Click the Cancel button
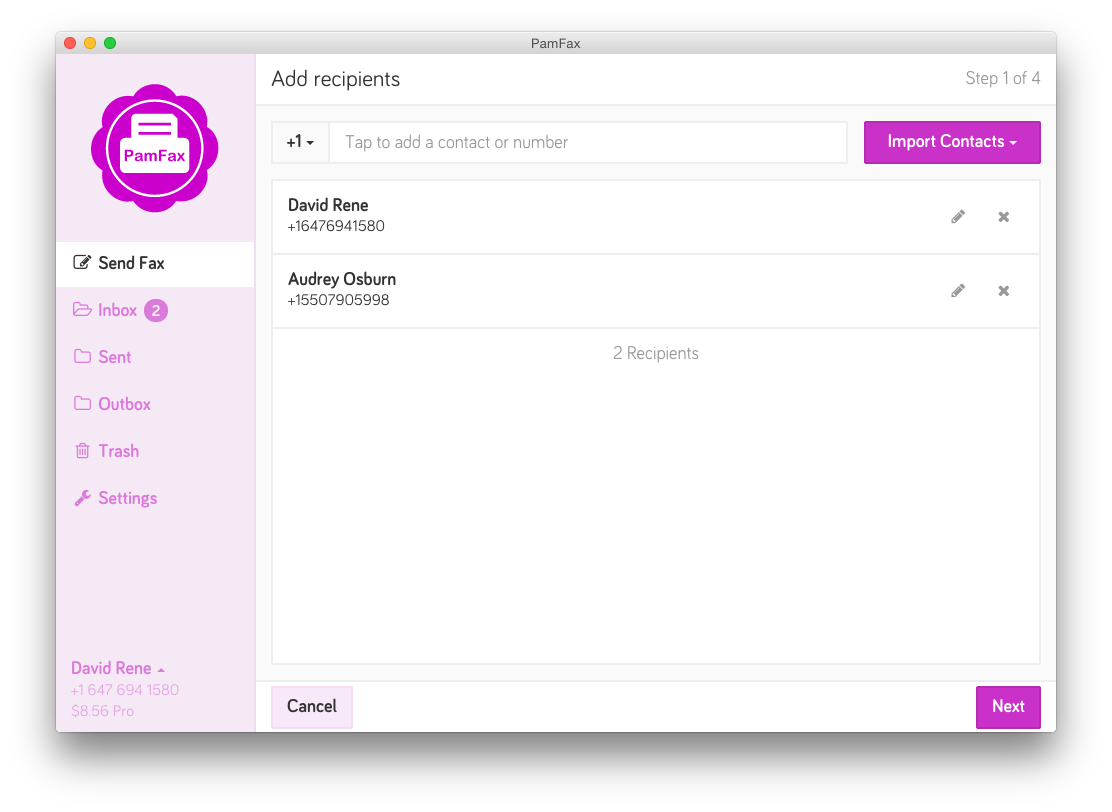The image size is (1112, 812). (x=312, y=707)
